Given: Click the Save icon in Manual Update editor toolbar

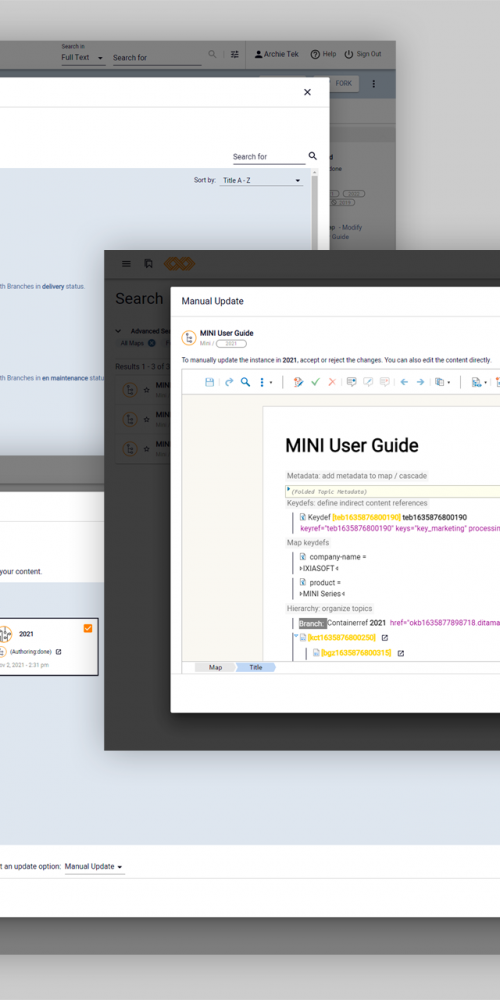Looking at the screenshot, I should tap(209, 382).
